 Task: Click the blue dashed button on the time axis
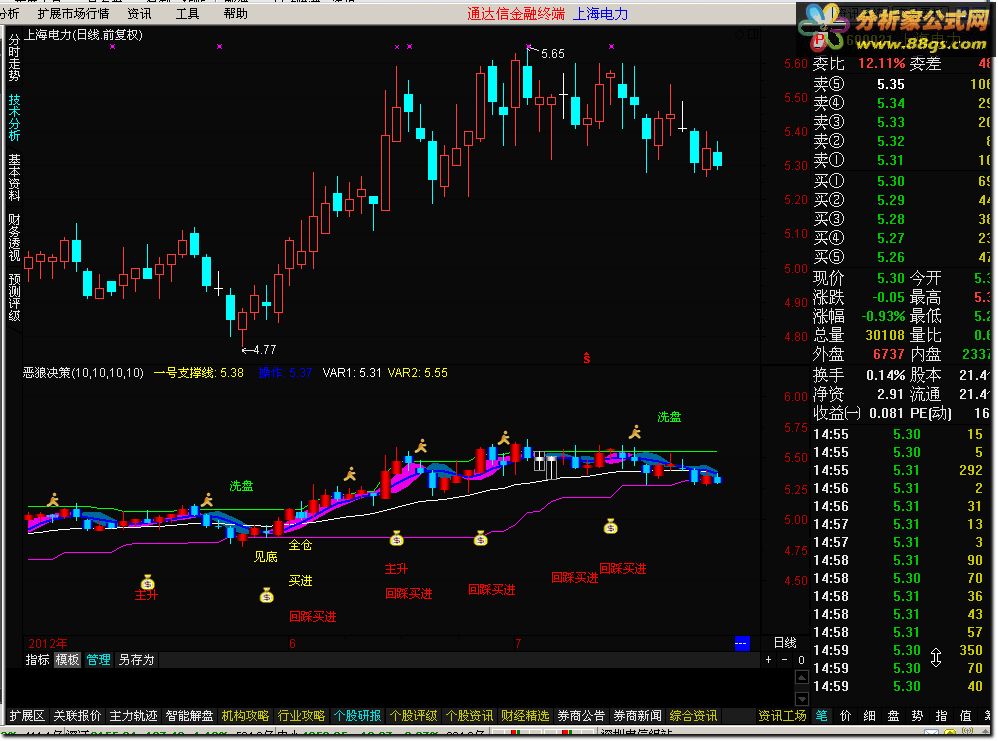point(741,643)
